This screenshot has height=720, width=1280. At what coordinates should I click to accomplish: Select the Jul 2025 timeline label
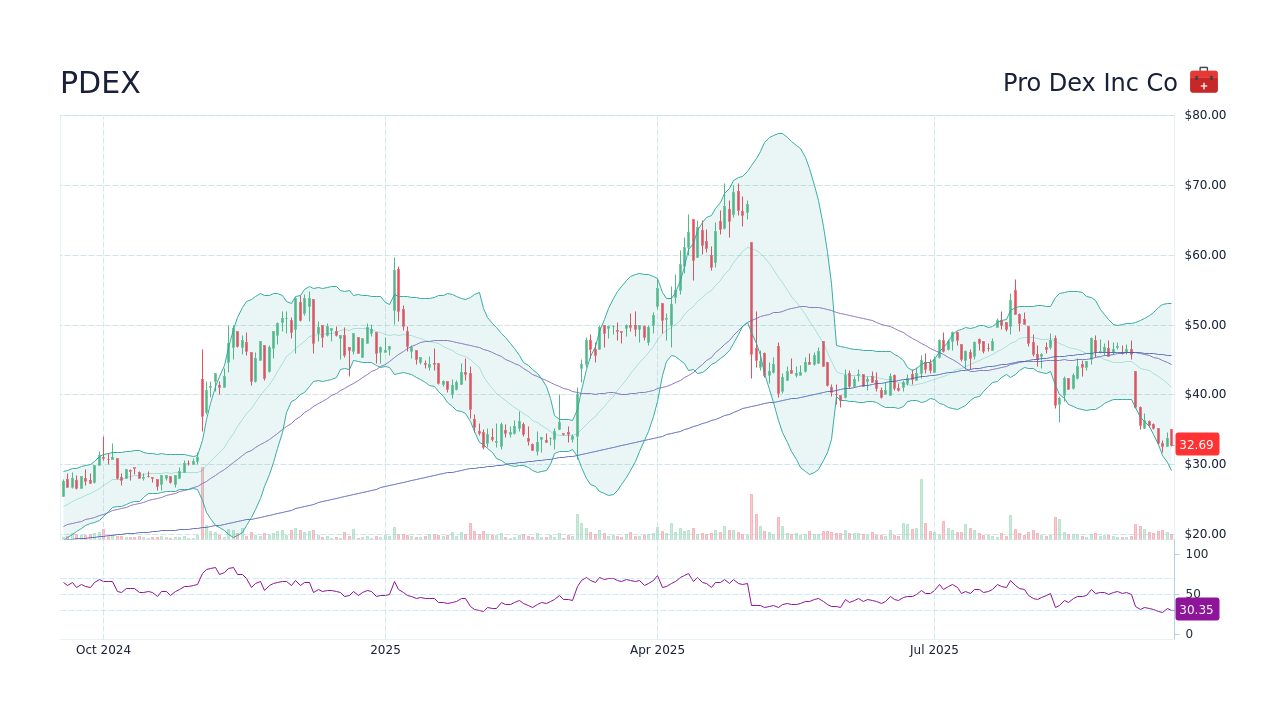[935, 649]
